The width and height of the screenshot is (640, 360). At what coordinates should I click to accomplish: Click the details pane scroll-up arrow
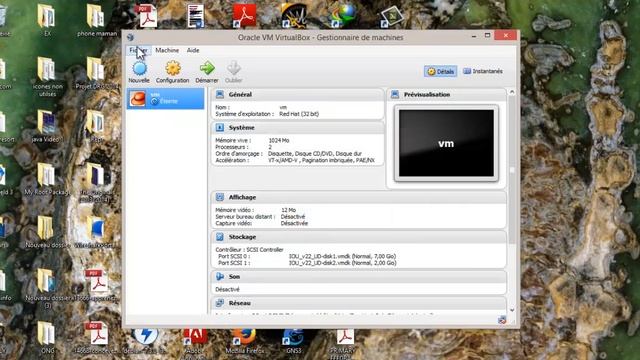click(x=512, y=92)
